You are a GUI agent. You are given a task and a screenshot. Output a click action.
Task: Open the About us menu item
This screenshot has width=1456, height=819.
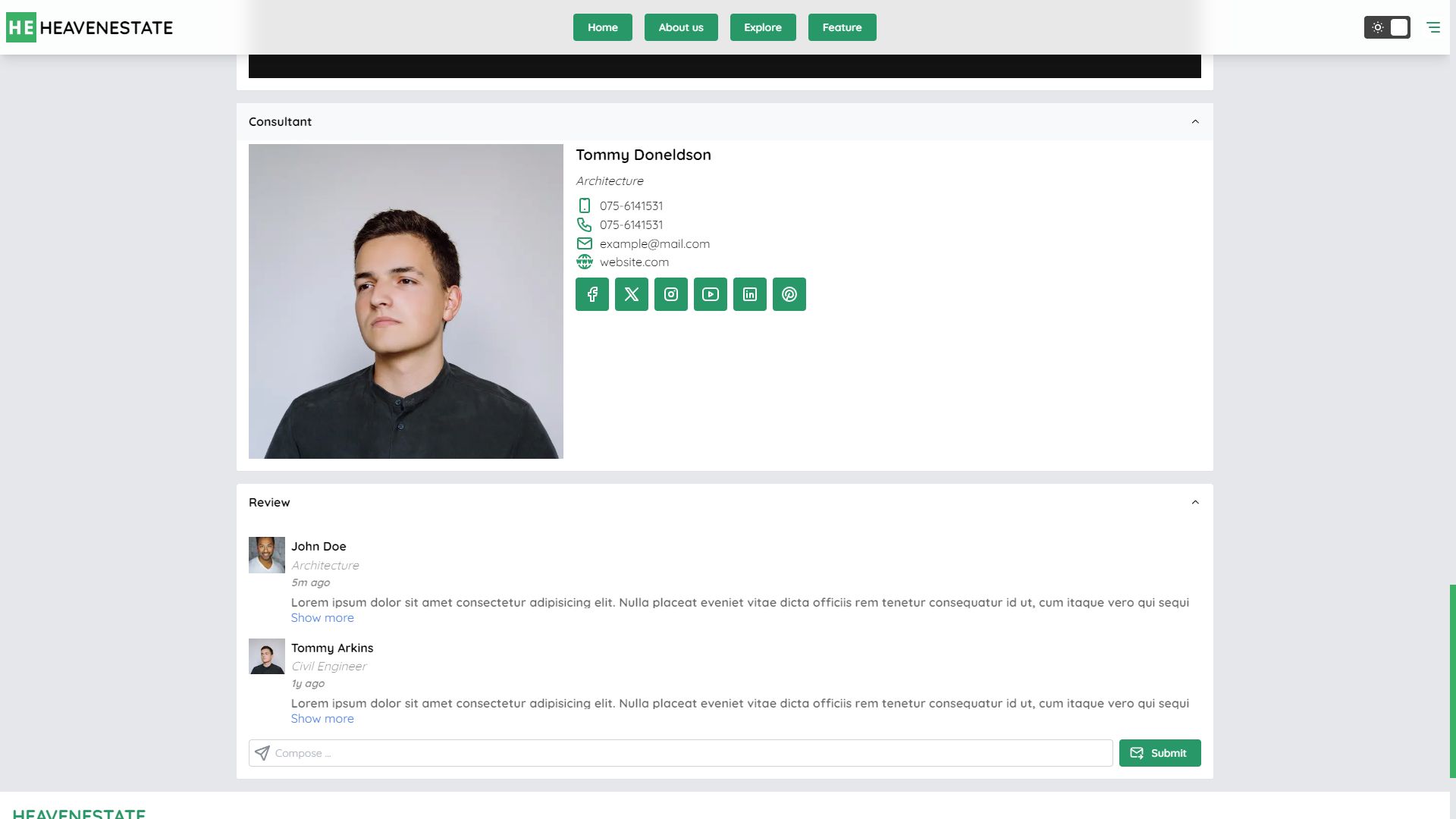click(681, 27)
